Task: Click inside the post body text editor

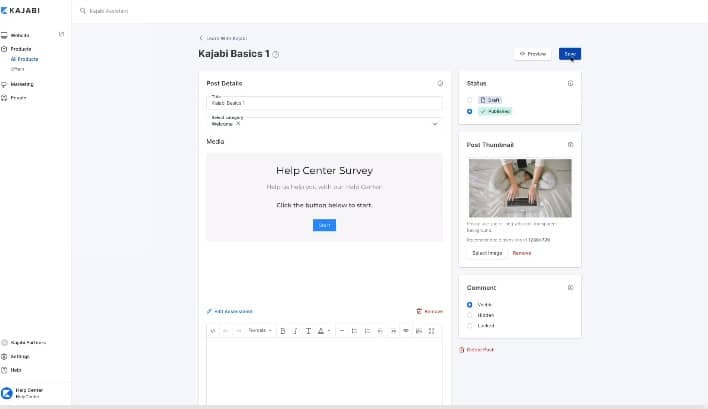Action: click(324, 372)
